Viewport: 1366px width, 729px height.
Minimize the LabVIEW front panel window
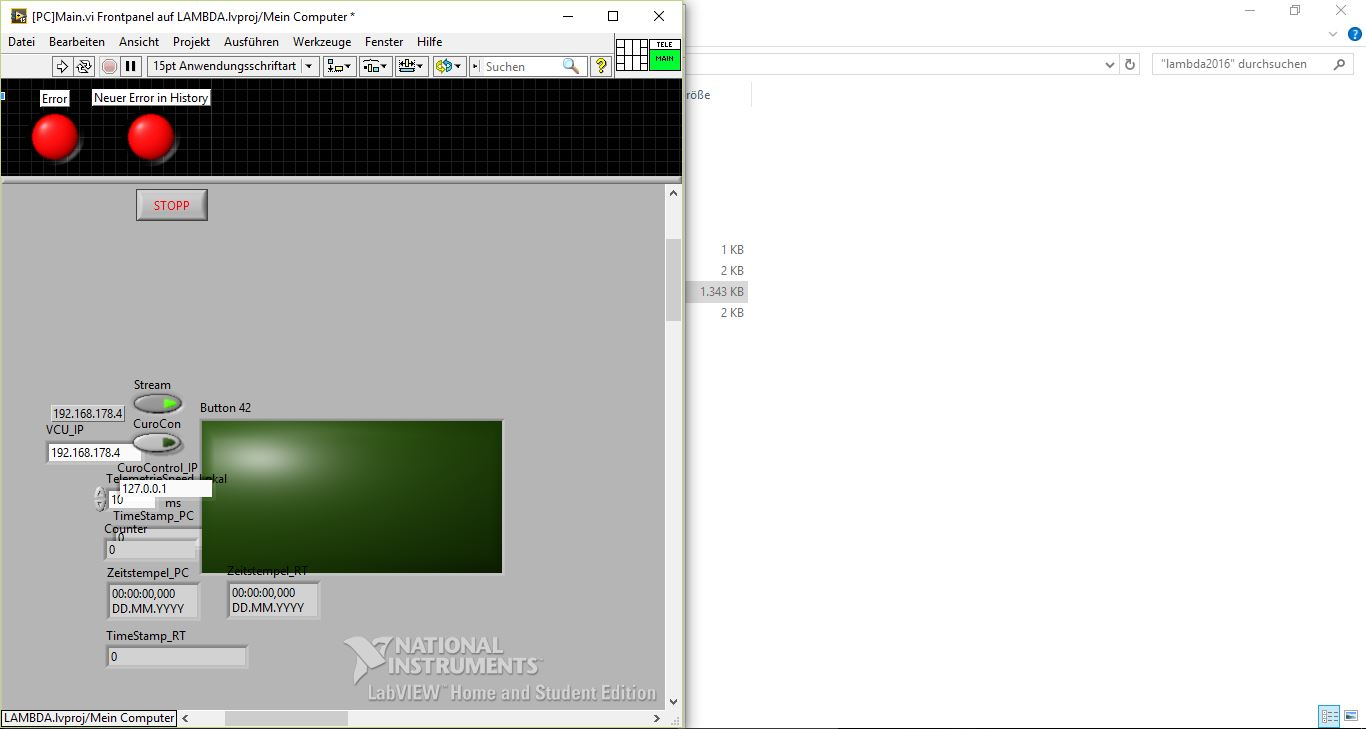(568, 16)
